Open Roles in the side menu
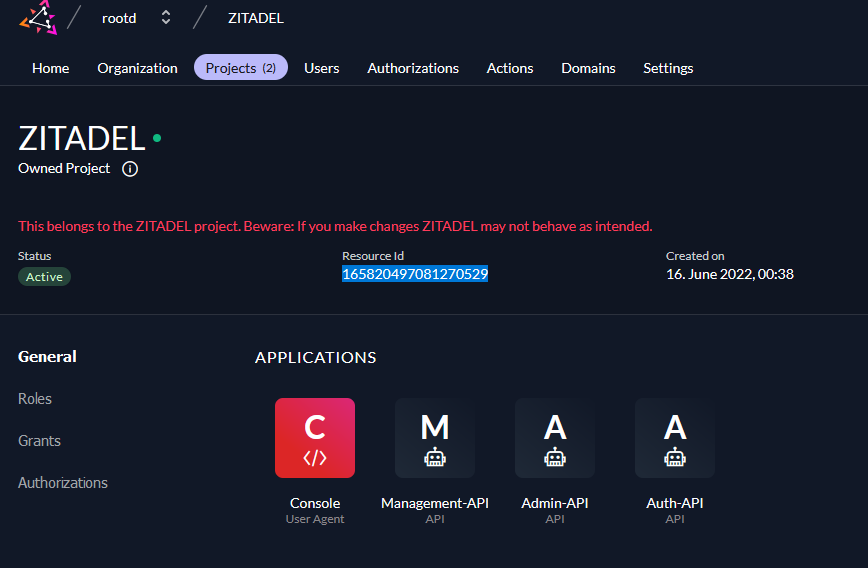The width and height of the screenshot is (868, 568). pyautogui.click(x=34, y=399)
